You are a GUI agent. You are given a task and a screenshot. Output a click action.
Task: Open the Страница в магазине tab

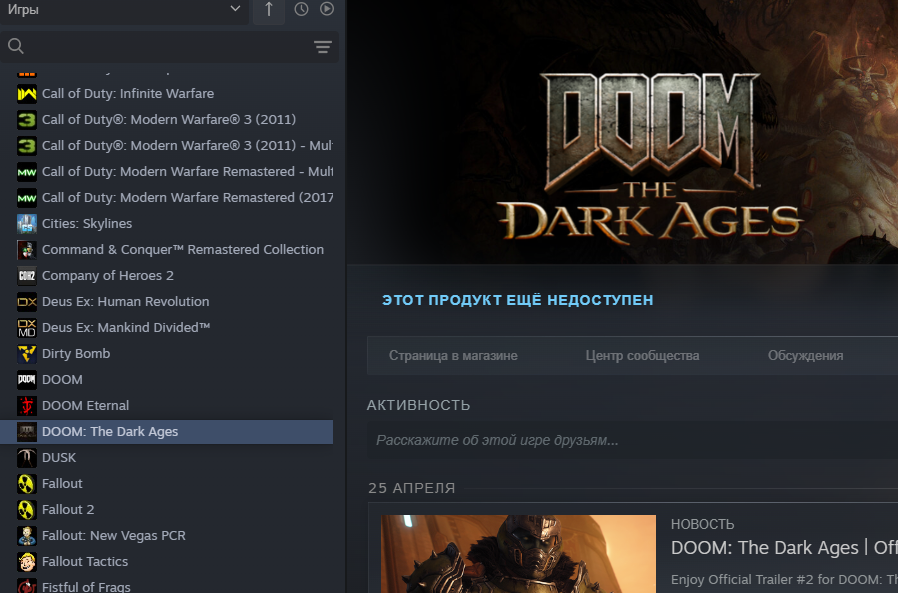pyautogui.click(x=453, y=356)
